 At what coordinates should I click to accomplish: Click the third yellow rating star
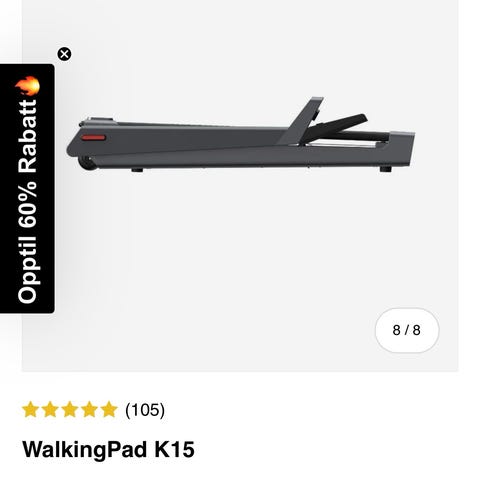70,409
